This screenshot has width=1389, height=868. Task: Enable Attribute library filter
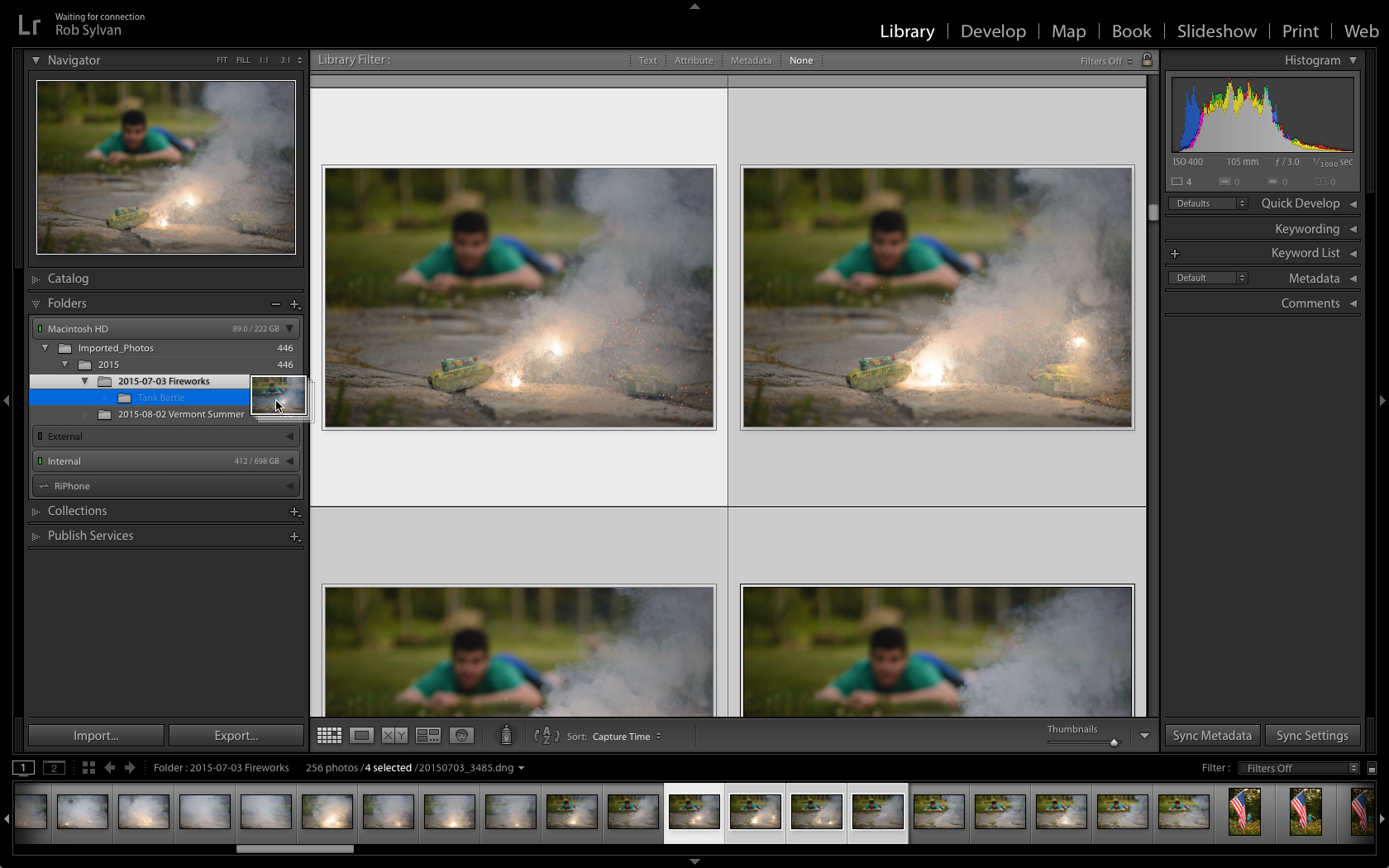point(694,60)
